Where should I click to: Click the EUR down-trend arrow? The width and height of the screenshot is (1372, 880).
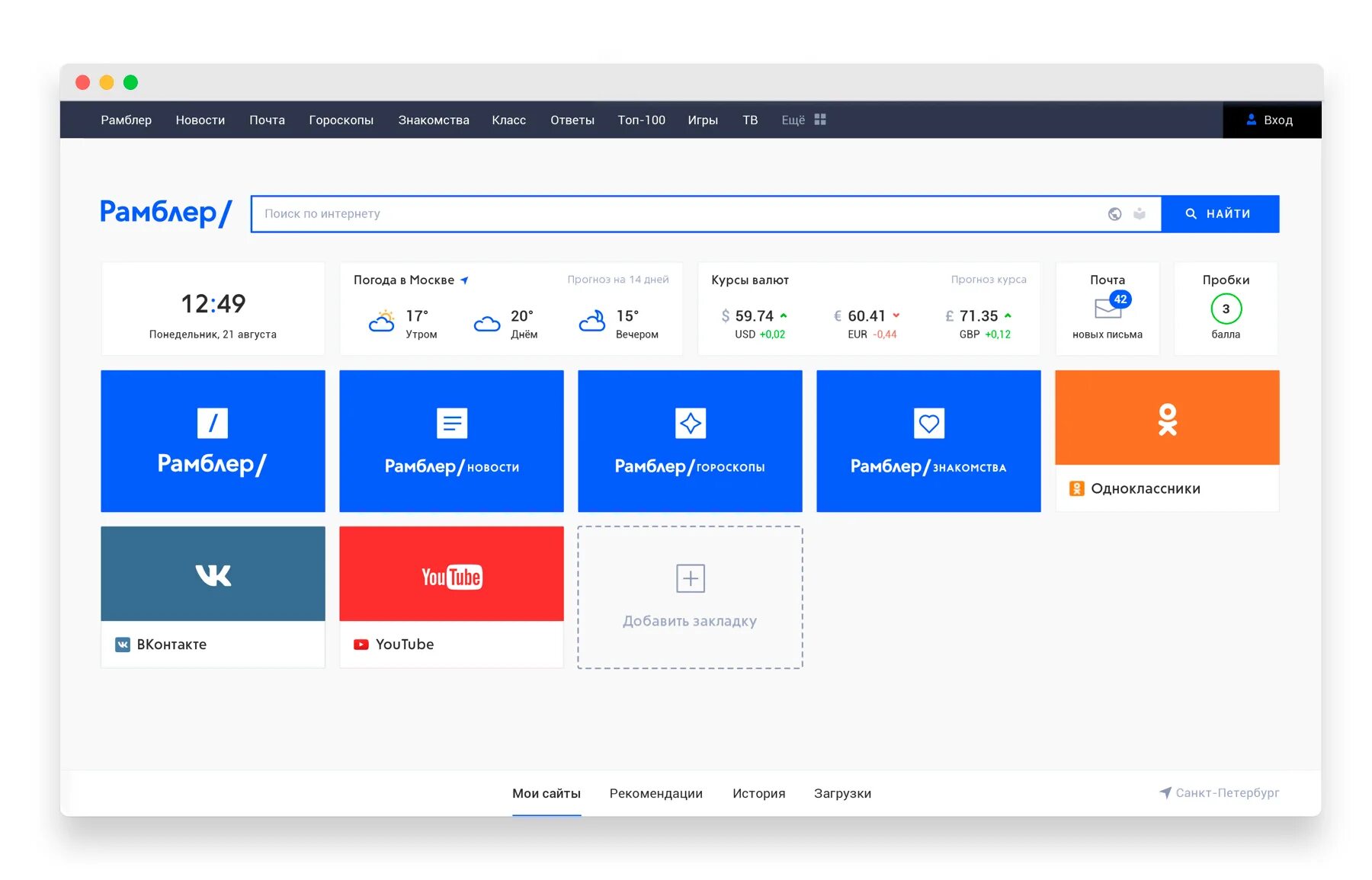[x=896, y=315]
